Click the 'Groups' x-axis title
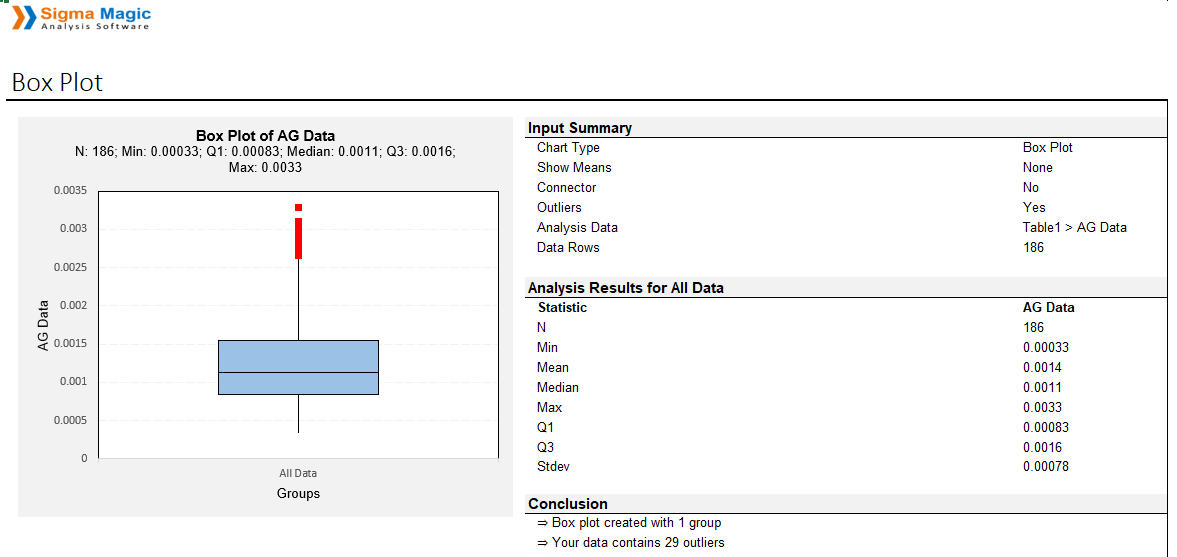This screenshot has height=557, width=1177. pos(298,493)
